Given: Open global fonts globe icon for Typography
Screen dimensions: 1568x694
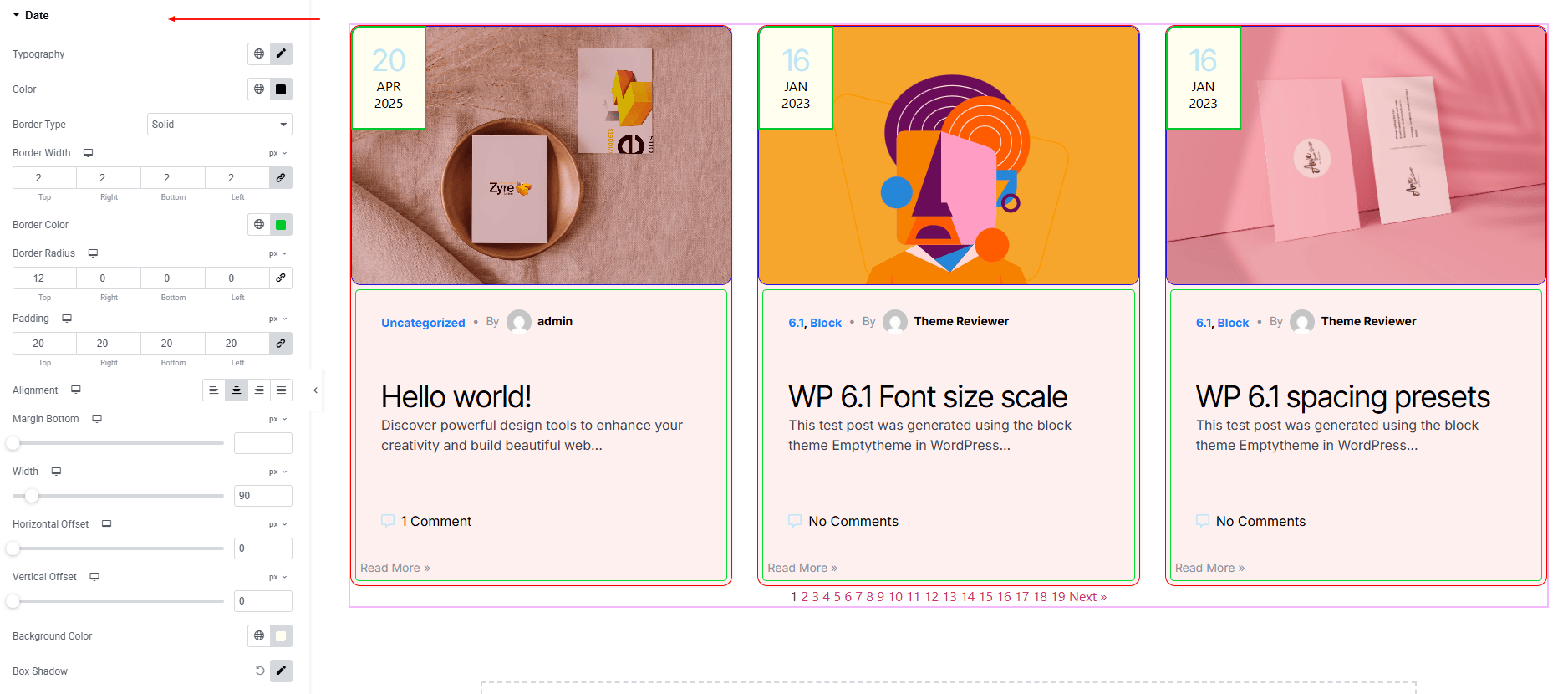Looking at the screenshot, I should click(259, 54).
